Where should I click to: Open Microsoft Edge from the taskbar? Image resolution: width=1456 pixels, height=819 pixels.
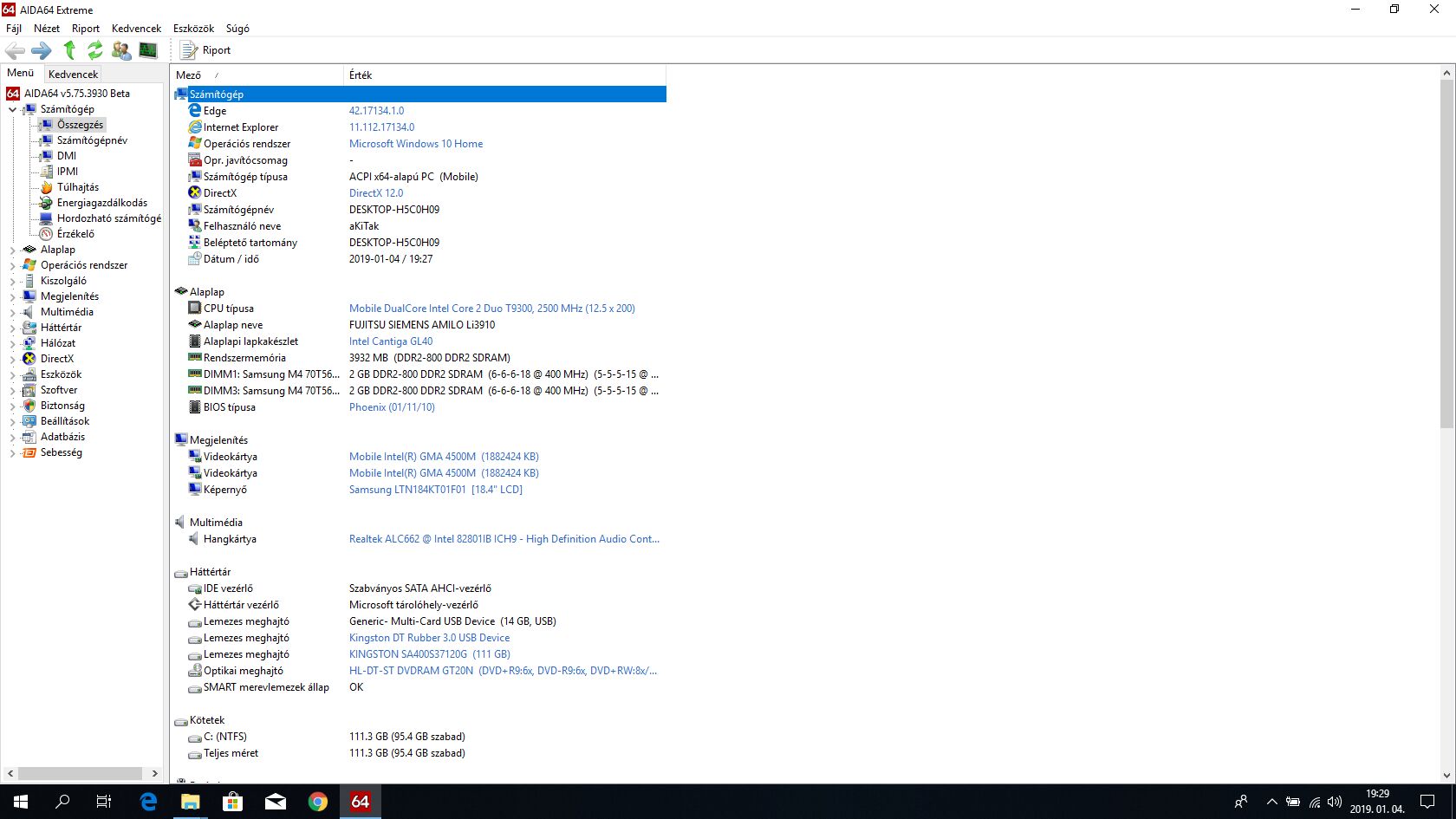point(148,802)
